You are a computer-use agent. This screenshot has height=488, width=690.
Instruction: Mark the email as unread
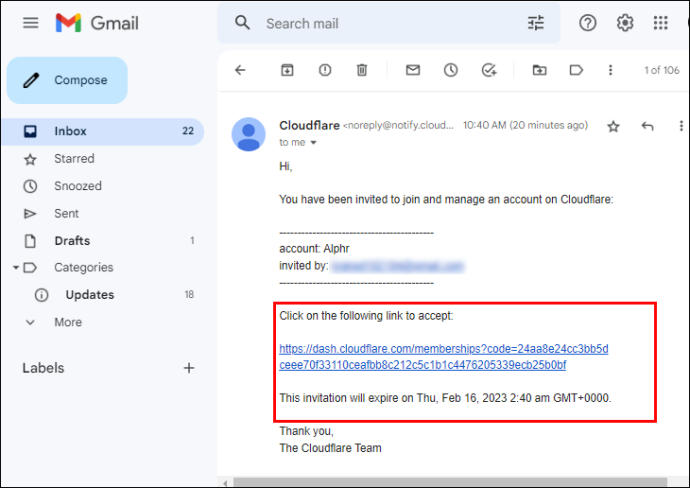coord(413,70)
